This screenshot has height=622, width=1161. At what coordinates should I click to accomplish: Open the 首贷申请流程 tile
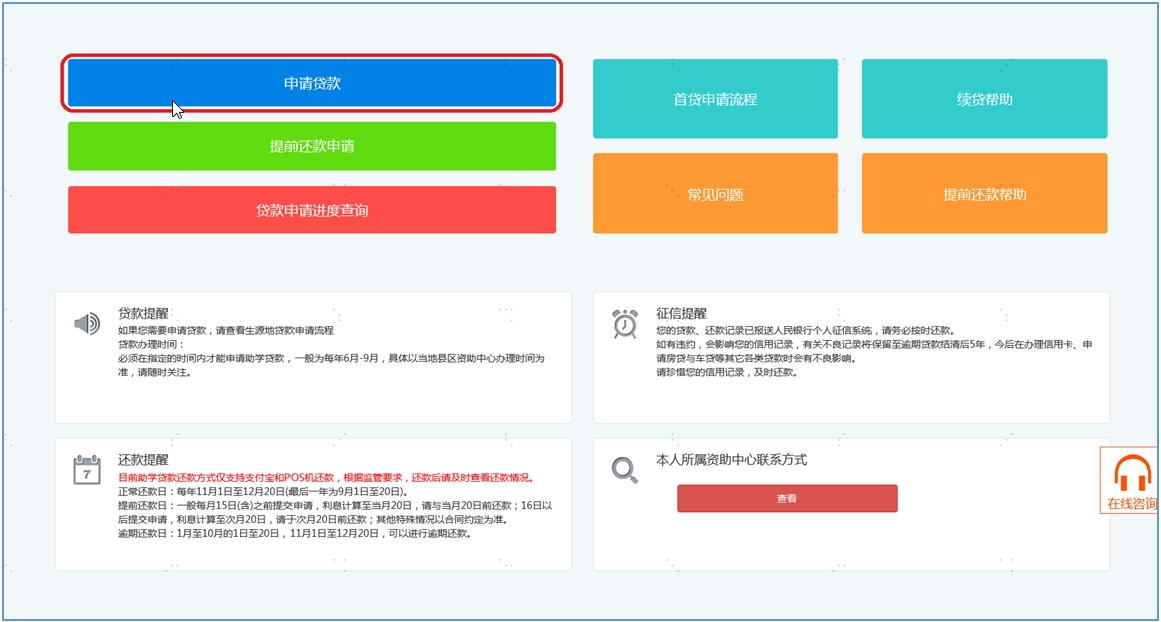tap(714, 99)
